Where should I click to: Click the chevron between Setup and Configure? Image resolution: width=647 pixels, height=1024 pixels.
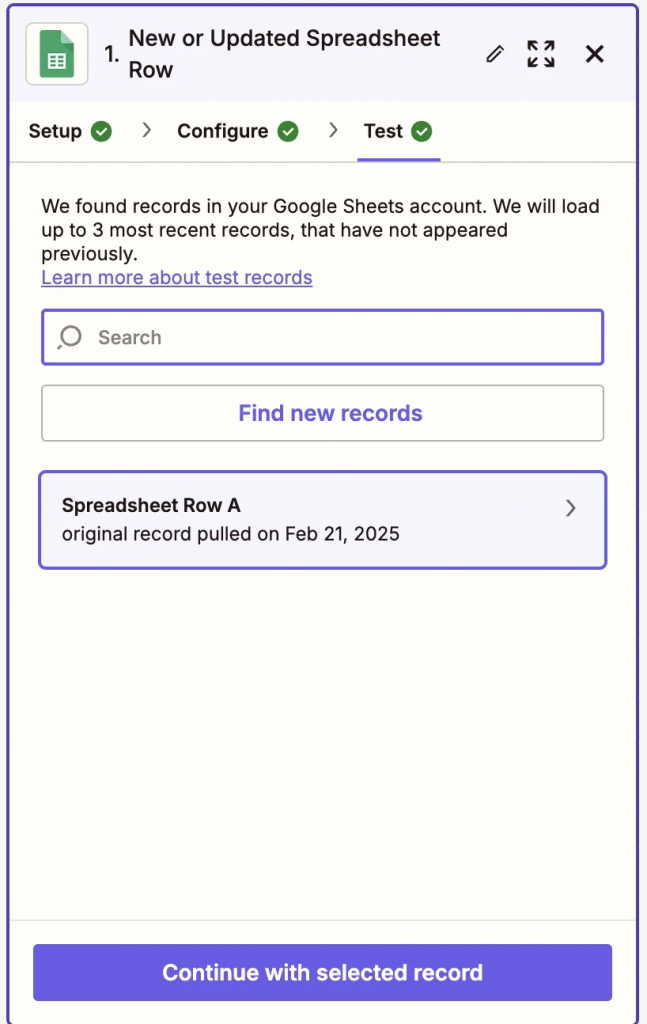(x=147, y=131)
